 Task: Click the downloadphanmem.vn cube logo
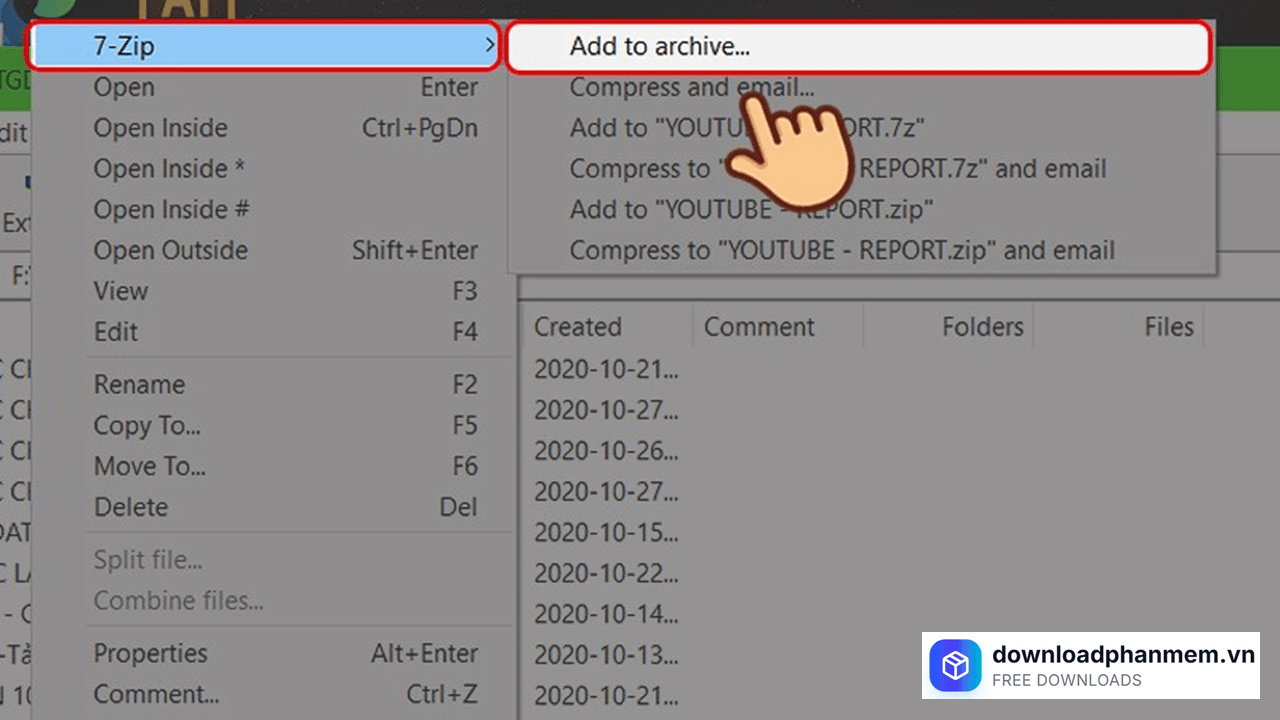(x=955, y=665)
